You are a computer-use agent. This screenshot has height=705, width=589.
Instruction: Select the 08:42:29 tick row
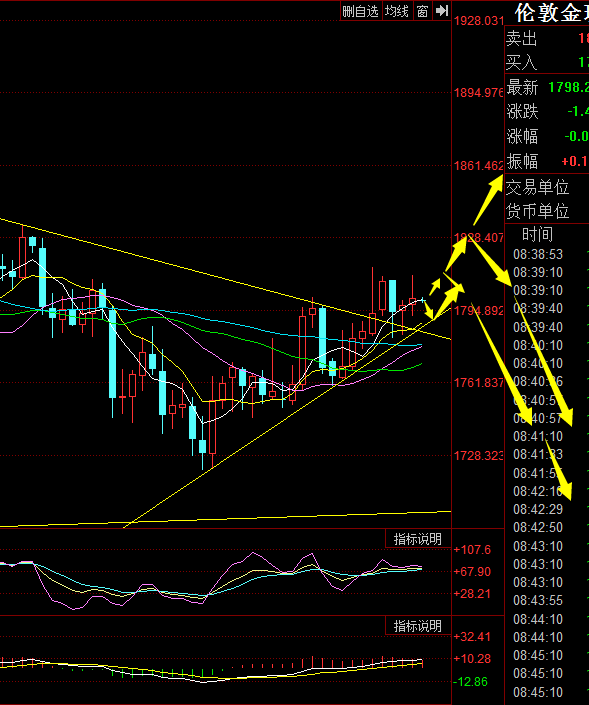click(538, 509)
